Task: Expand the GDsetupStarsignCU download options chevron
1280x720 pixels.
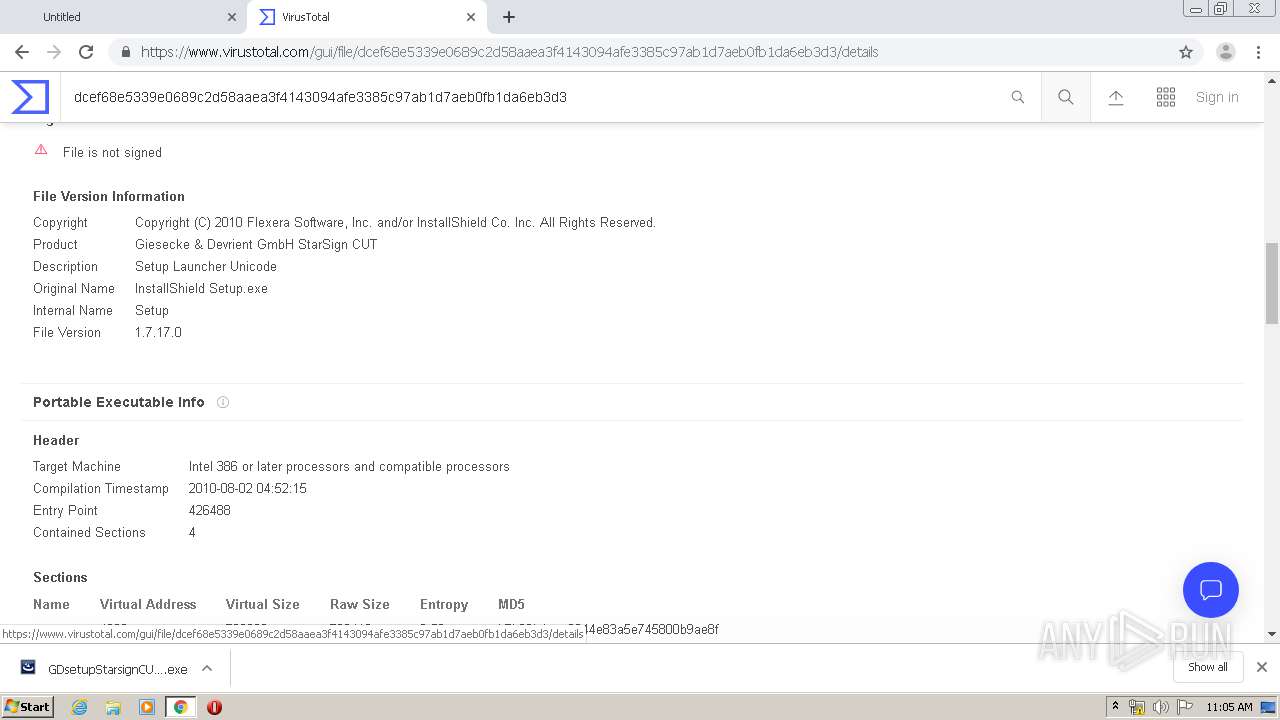Action: coord(207,668)
